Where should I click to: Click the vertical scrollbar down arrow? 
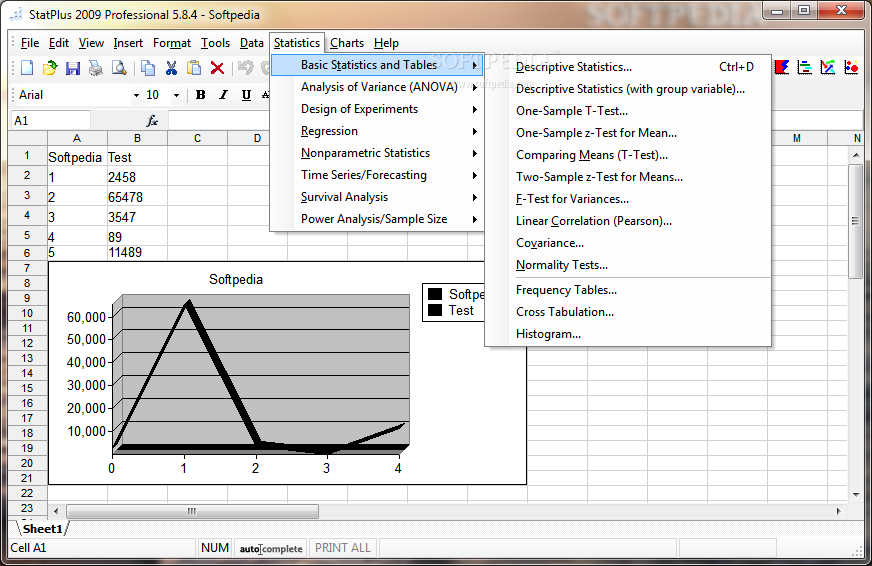[x=856, y=494]
